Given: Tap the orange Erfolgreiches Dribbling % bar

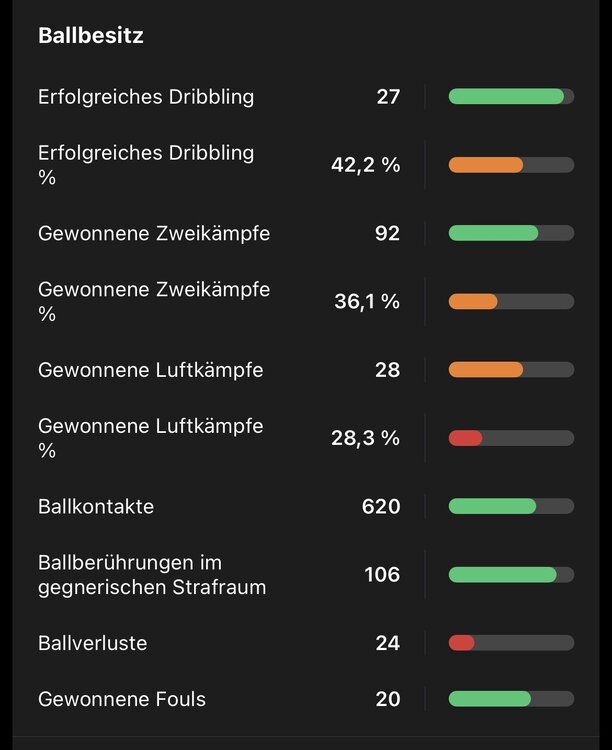Looking at the screenshot, I should [511, 165].
